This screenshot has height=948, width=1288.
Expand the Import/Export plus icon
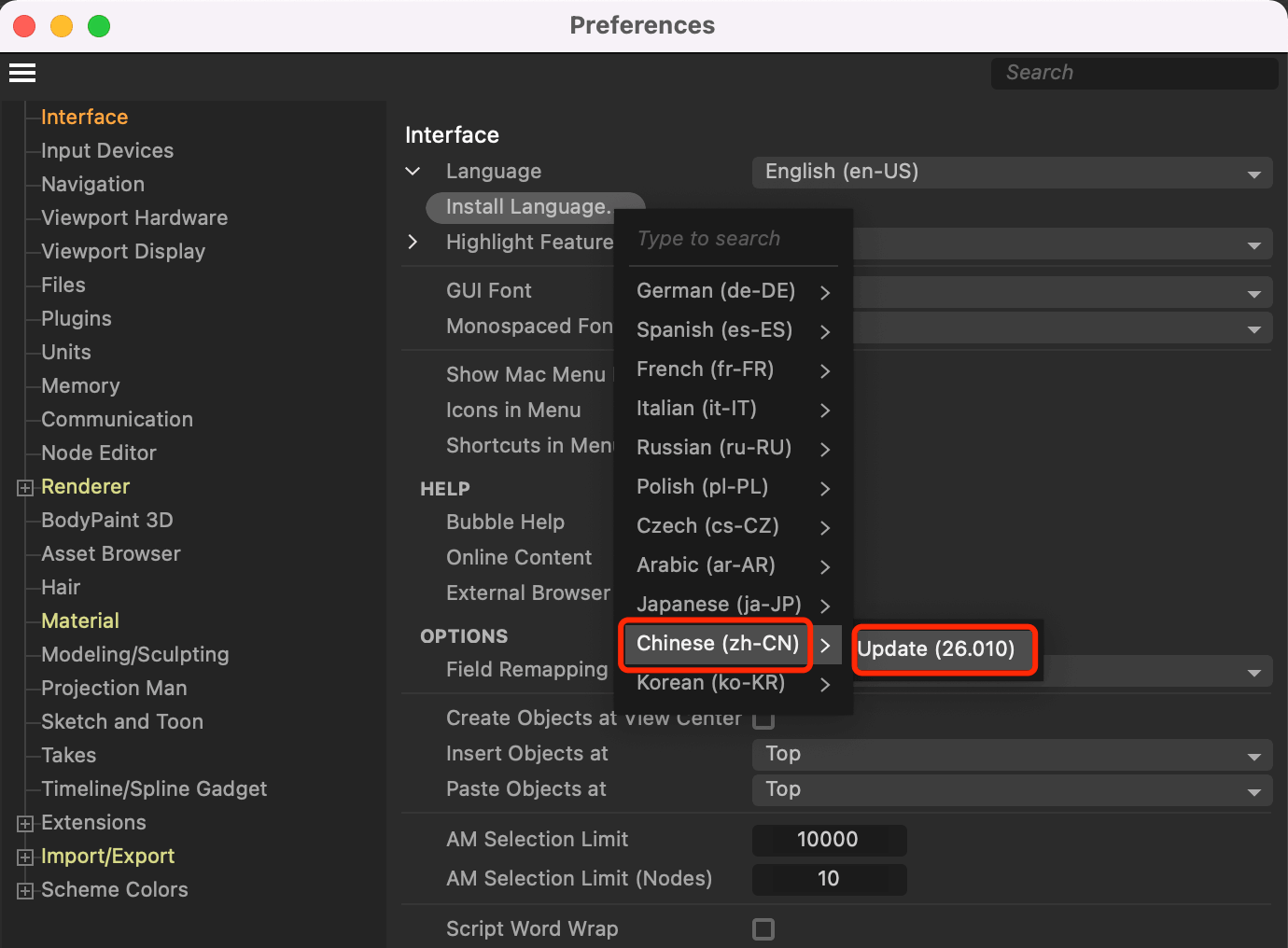tap(25, 857)
